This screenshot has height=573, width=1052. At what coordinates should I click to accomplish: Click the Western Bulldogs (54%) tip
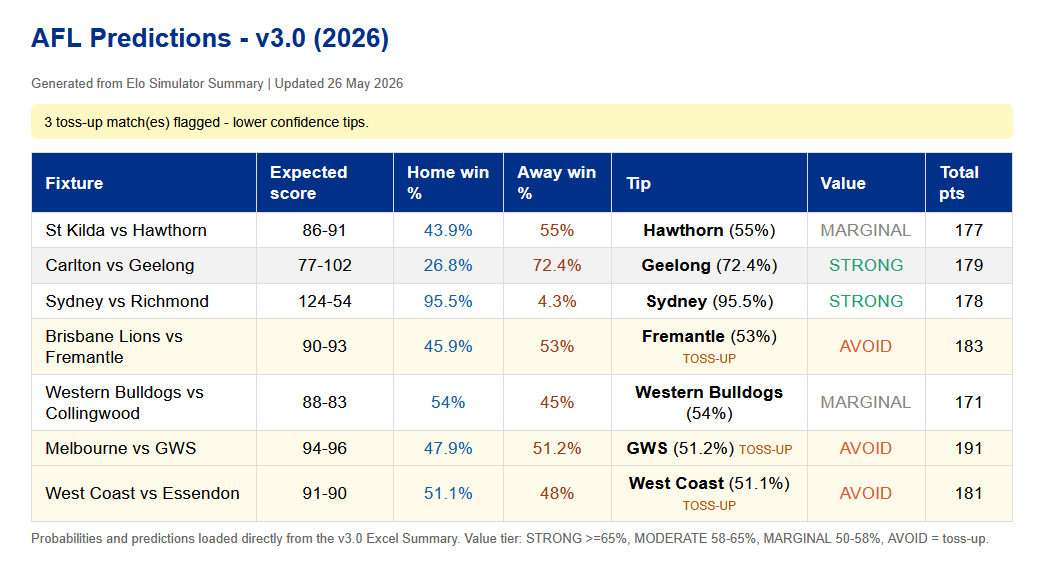pyautogui.click(x=709, y=403)
